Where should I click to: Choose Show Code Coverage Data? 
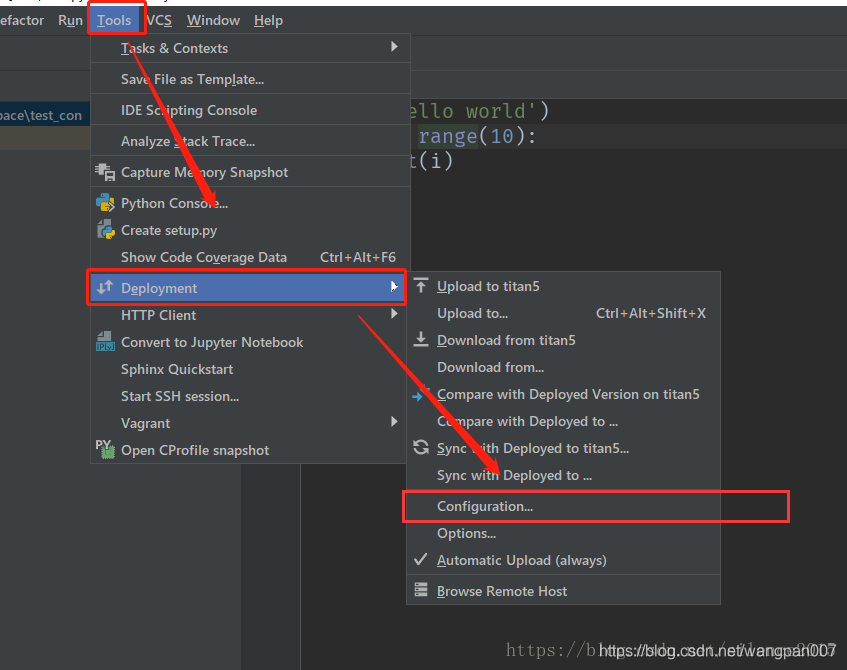250,257
